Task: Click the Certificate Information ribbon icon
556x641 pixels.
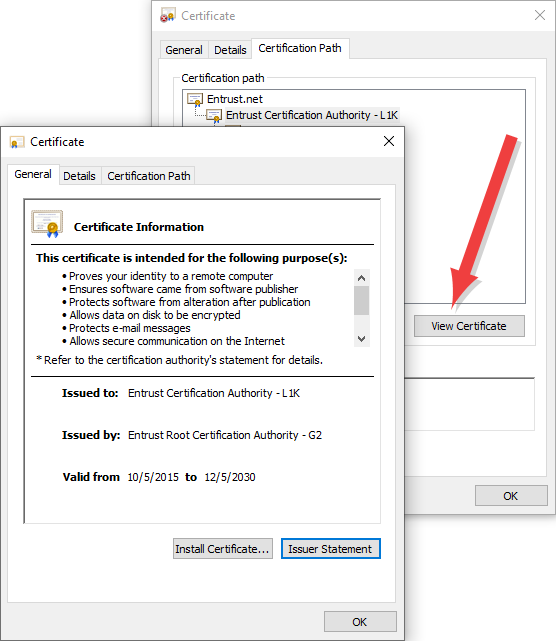Action: click(x=47, y=223)
